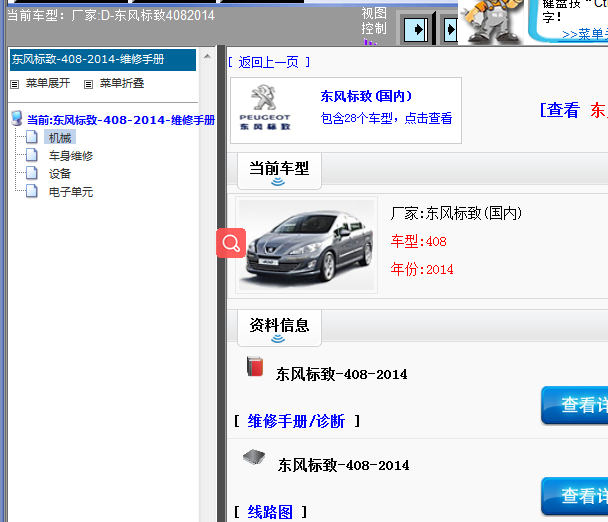
Task: Click second view control arrow button
Action: (451, 29)
